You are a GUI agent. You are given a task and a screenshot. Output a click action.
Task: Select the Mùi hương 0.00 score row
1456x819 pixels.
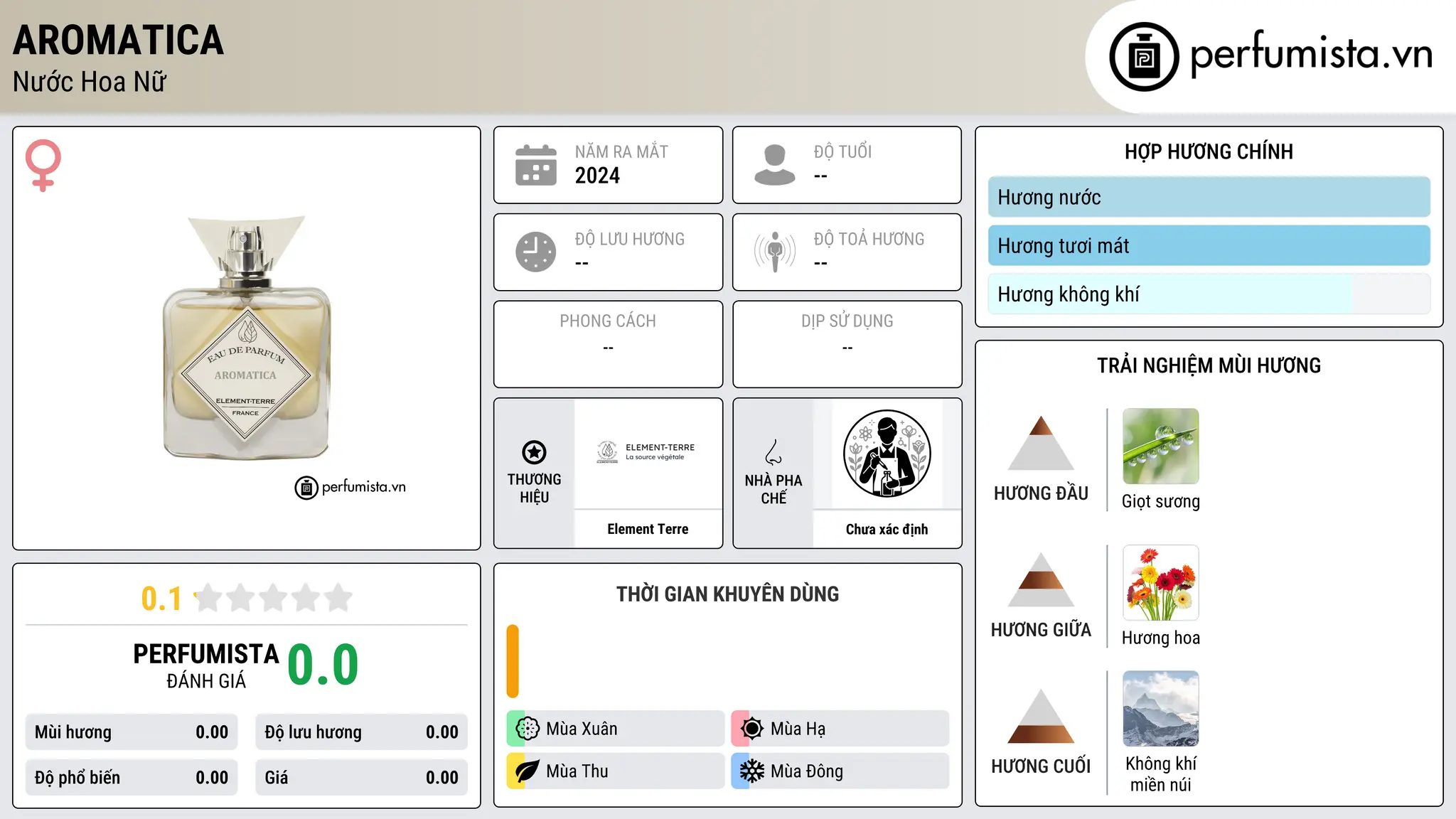[132, 732]
